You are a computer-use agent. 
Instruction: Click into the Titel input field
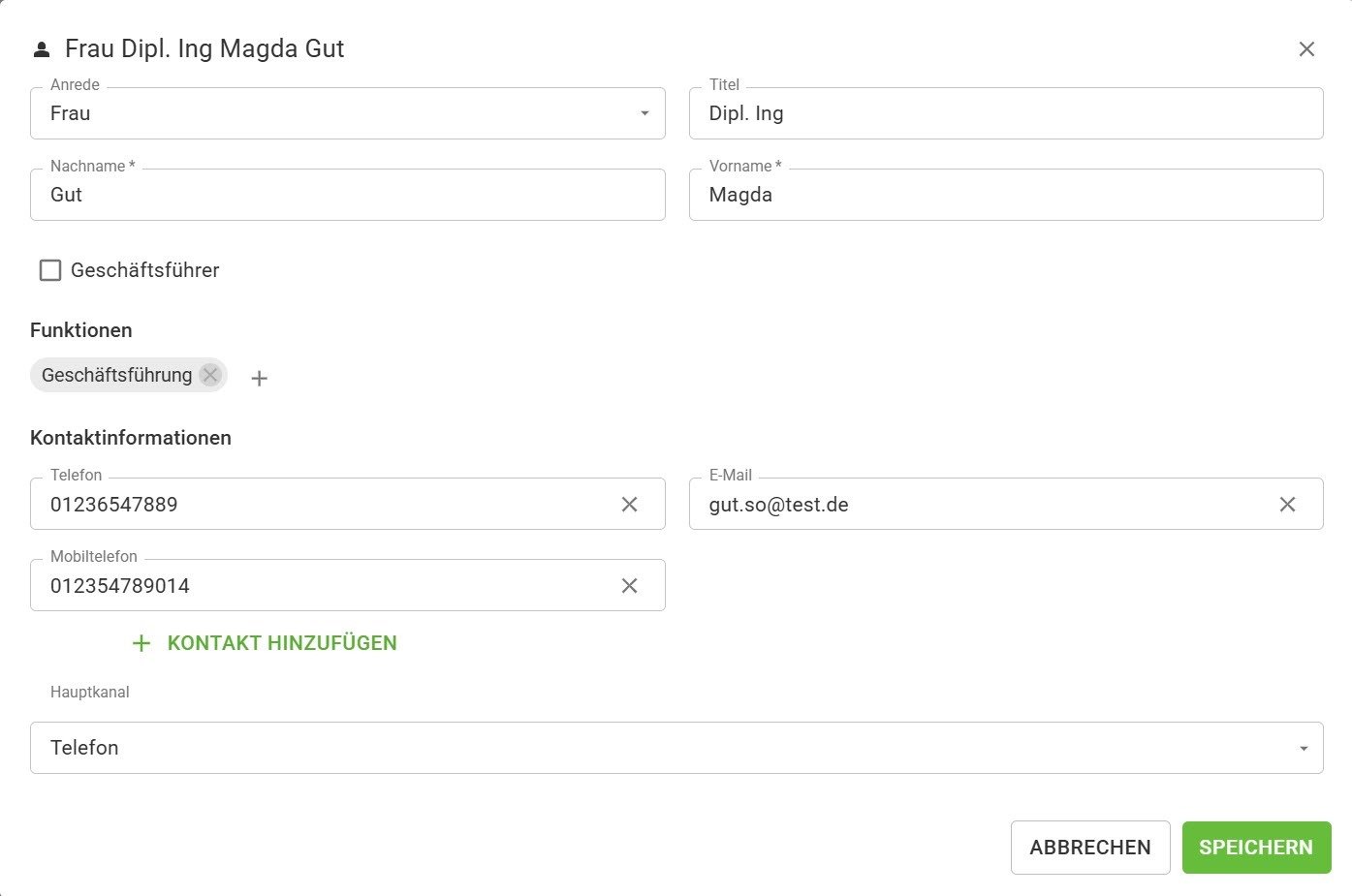[x=1005, y=113]
